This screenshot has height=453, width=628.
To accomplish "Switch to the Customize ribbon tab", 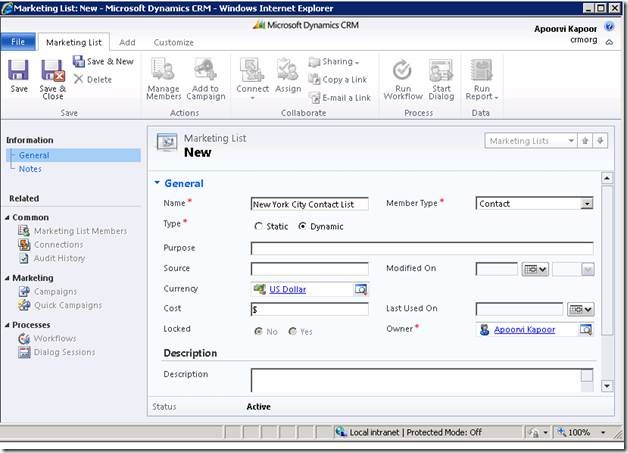I will [173, 43].
